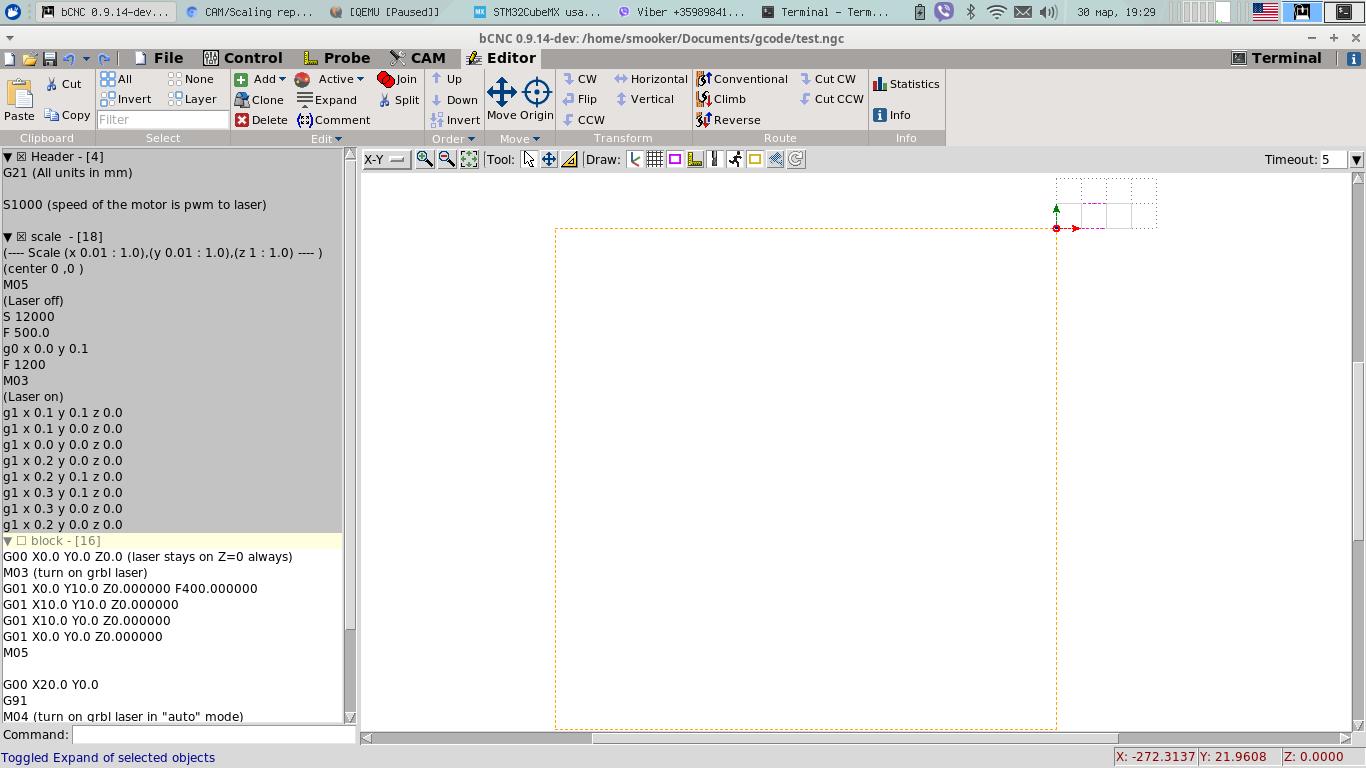
Task: Open the Statistics info tool
Action: coord(906,84)
